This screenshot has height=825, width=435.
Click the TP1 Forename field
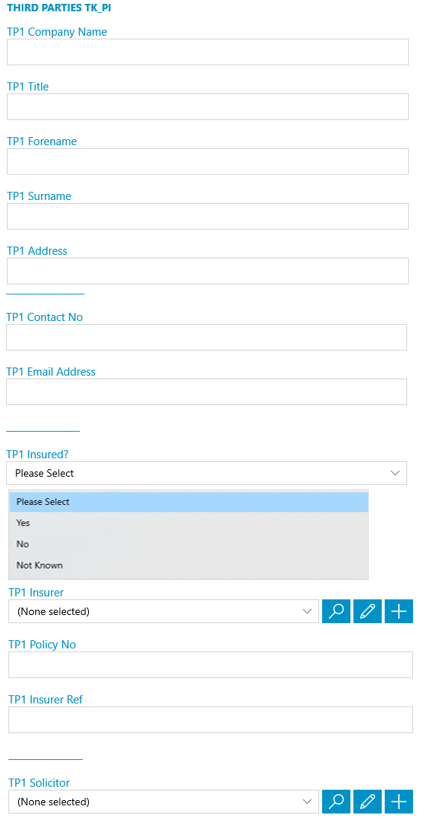tap(208, 162)
